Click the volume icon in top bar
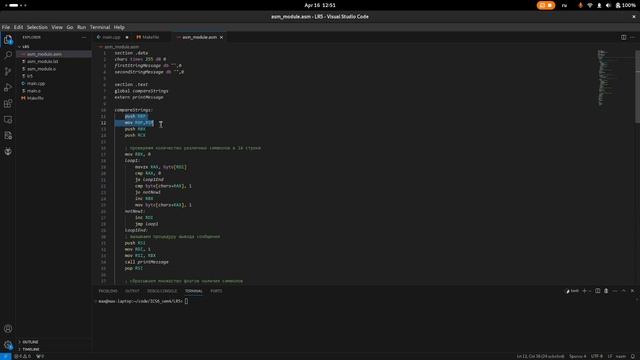Viewport: 640px width, 360px height. [x=608, y=5]
